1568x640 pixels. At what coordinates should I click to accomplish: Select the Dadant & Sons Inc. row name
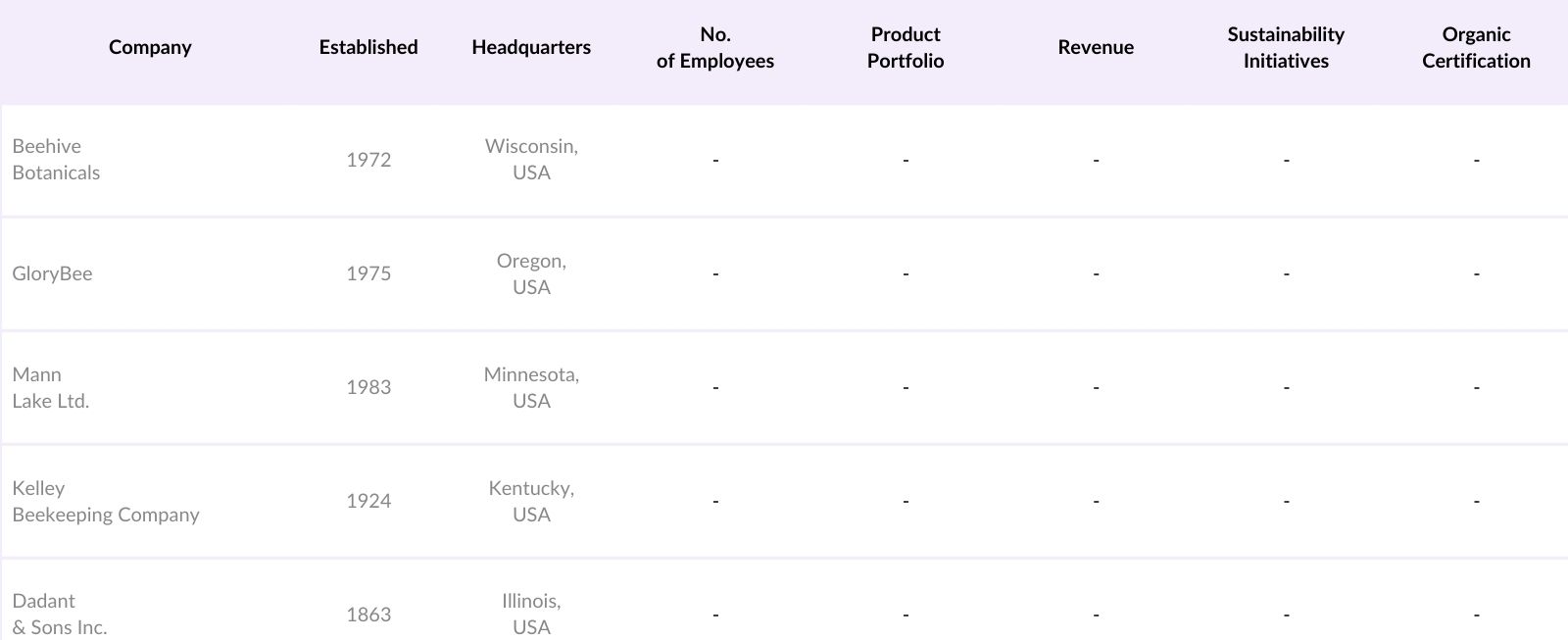pyautogui.click(x=60, y=615)
